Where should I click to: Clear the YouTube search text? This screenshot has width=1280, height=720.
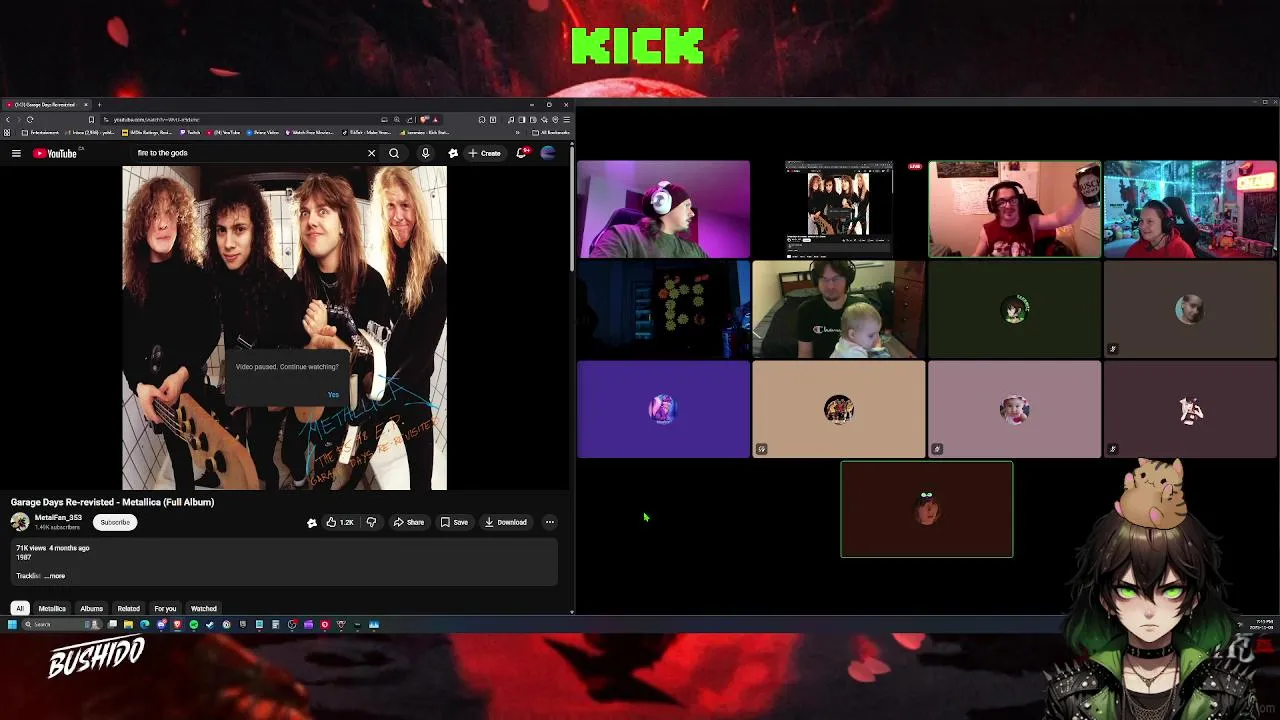coord(371,153)
